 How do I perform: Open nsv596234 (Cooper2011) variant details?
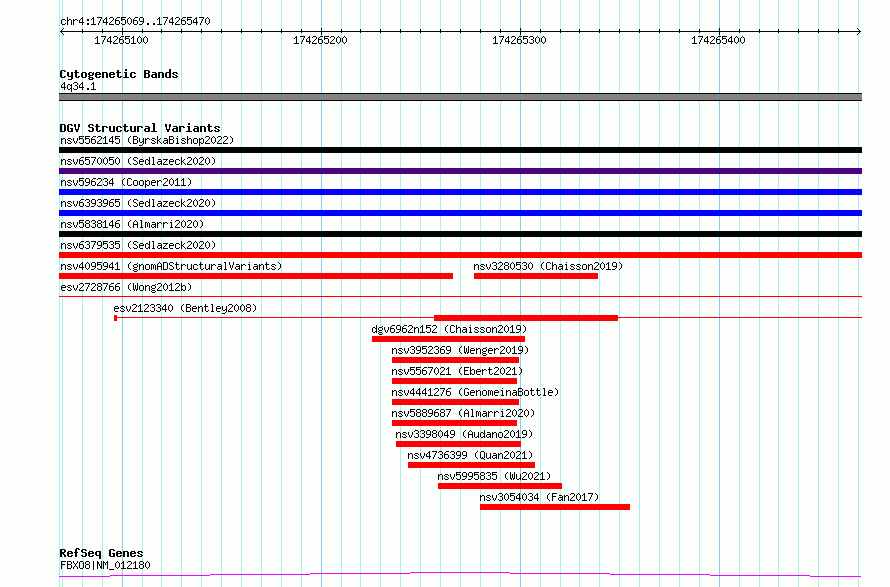pyautogui.click(x=126, y=182)
